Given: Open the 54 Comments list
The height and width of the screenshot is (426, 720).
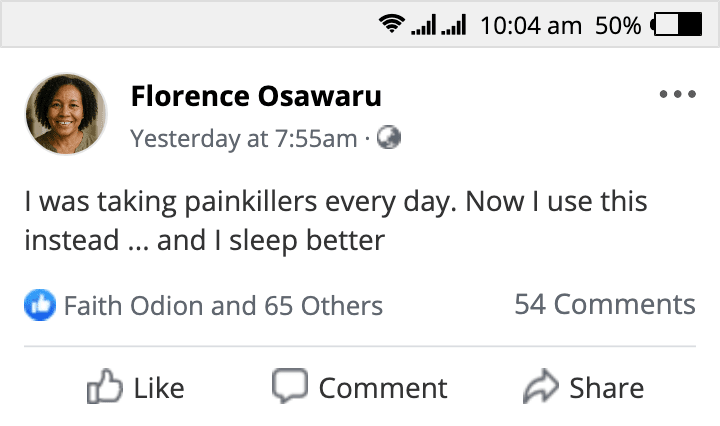Looking at the screenshot, I should click(605, 304).
